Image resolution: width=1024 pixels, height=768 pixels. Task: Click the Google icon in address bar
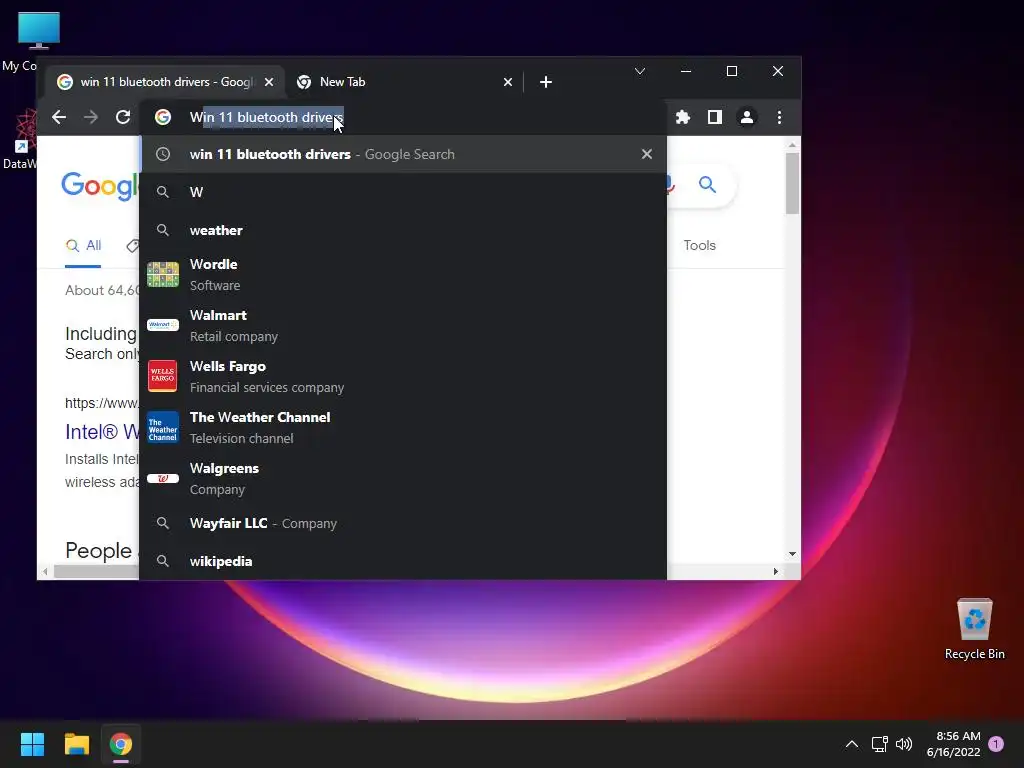(163, 117)
